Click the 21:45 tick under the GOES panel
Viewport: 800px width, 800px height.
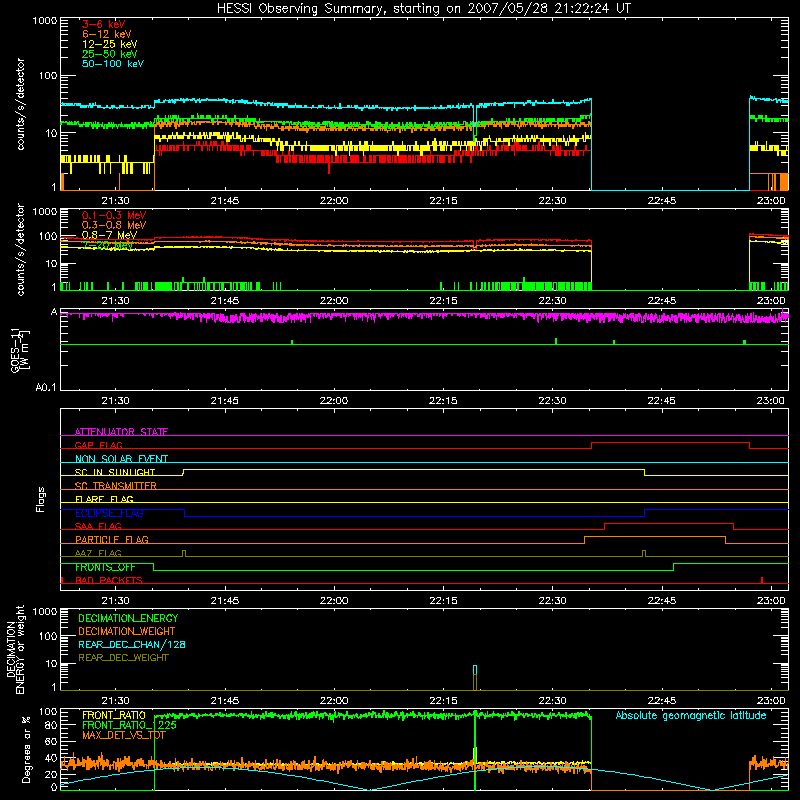pos(224,401)
